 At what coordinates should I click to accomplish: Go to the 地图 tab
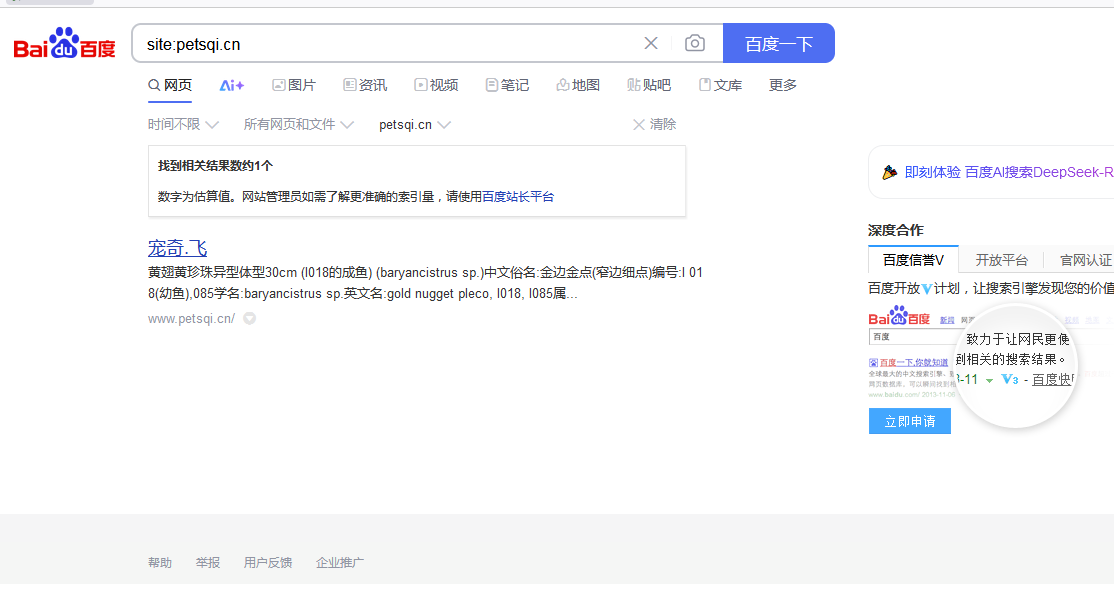[x=578, y=85]
